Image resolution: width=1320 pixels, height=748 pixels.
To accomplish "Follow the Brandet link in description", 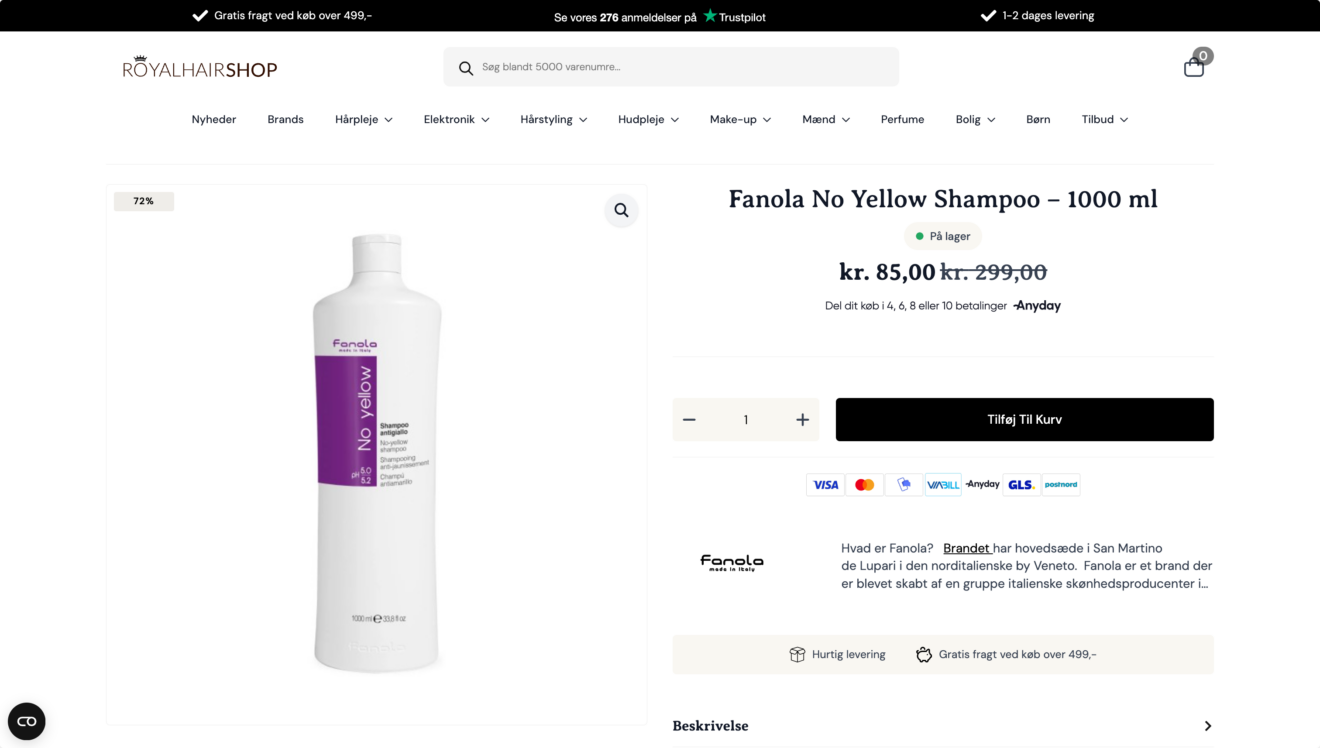I will coord(966,548).
